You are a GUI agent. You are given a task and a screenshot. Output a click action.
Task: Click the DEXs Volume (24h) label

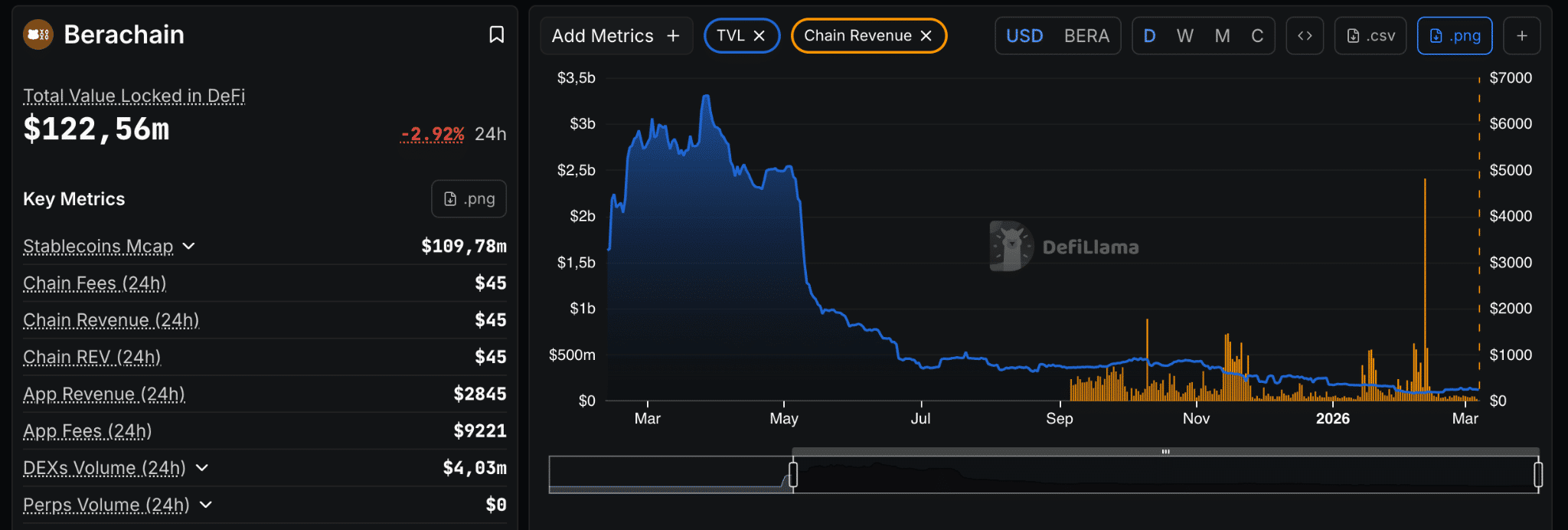click(x=104, y=467)
